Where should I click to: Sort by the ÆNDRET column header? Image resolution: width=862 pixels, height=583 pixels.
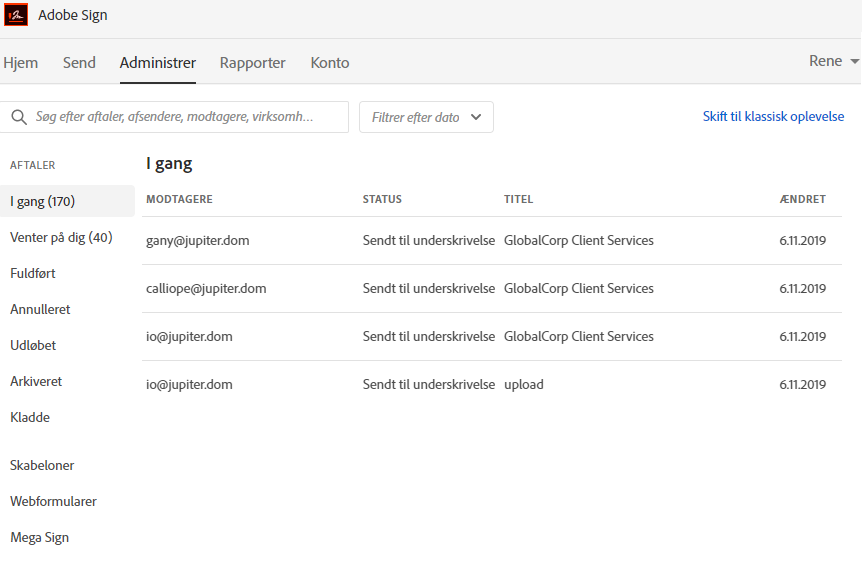point(803,199)
